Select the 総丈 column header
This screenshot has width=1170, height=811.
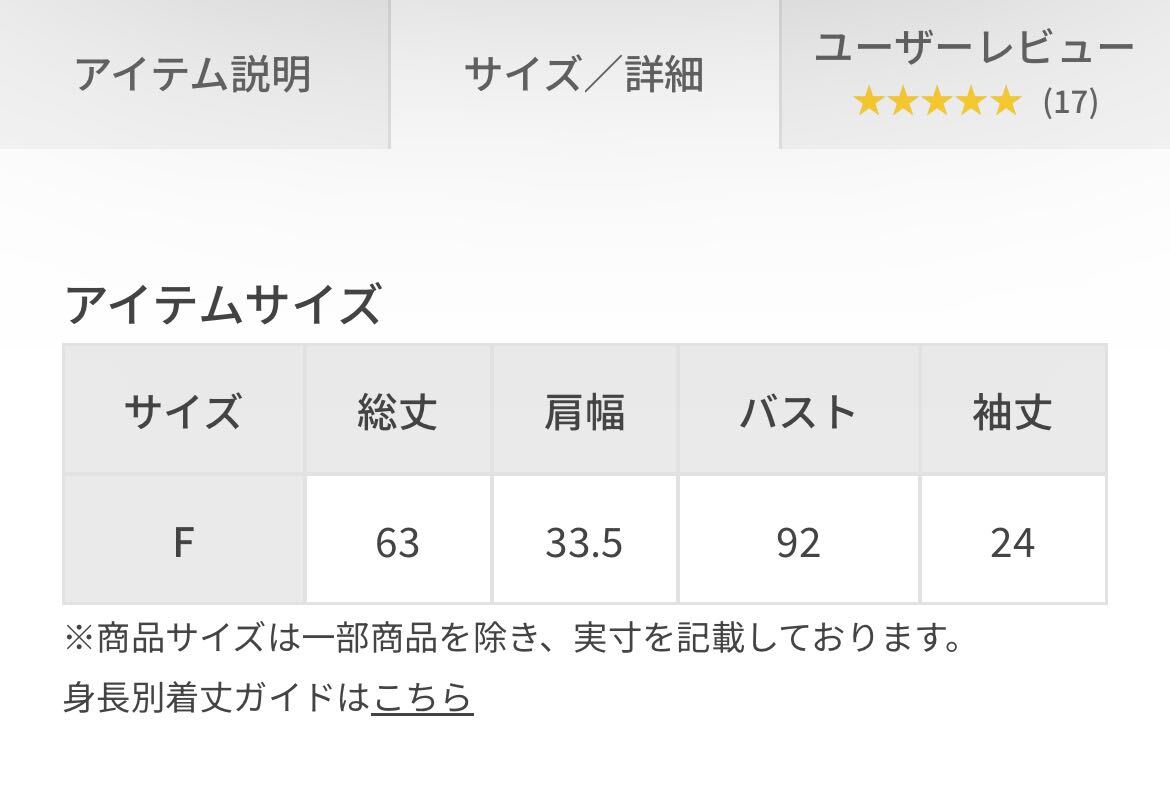point(397,411)
